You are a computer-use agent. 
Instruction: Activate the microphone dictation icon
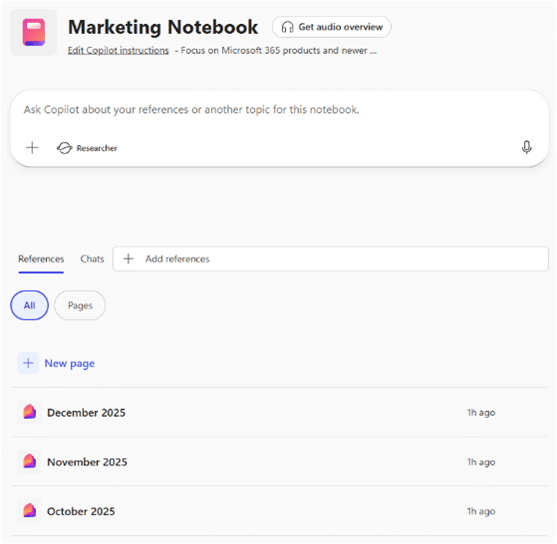526,147
